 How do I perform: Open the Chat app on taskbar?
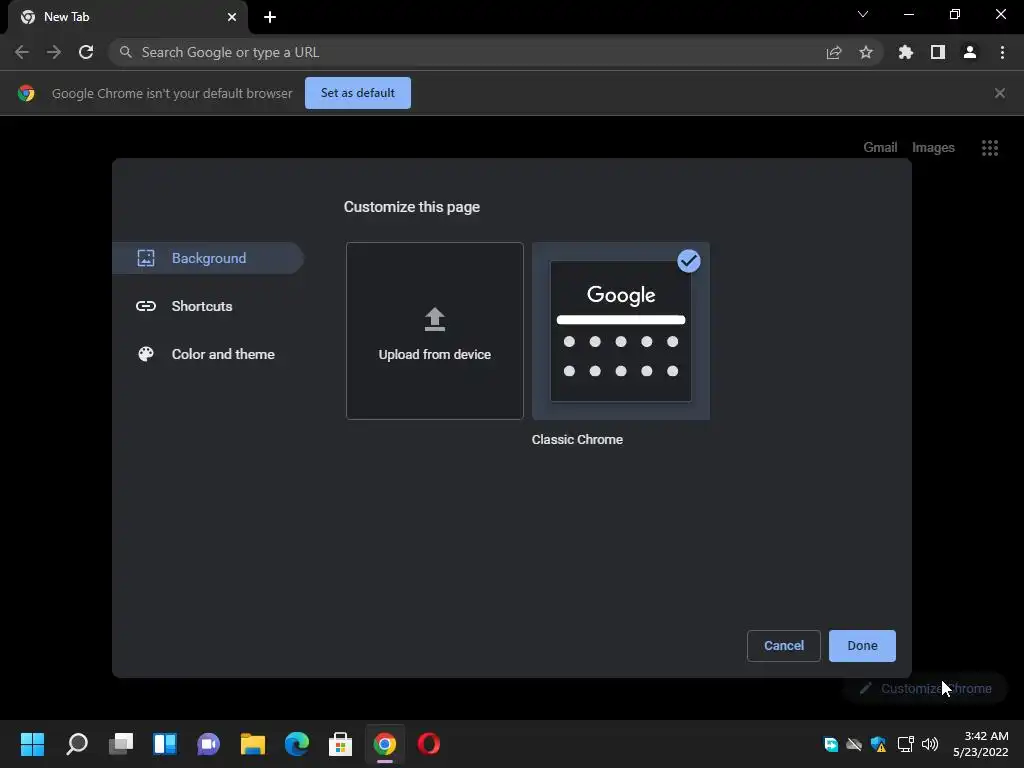(208, 744)
